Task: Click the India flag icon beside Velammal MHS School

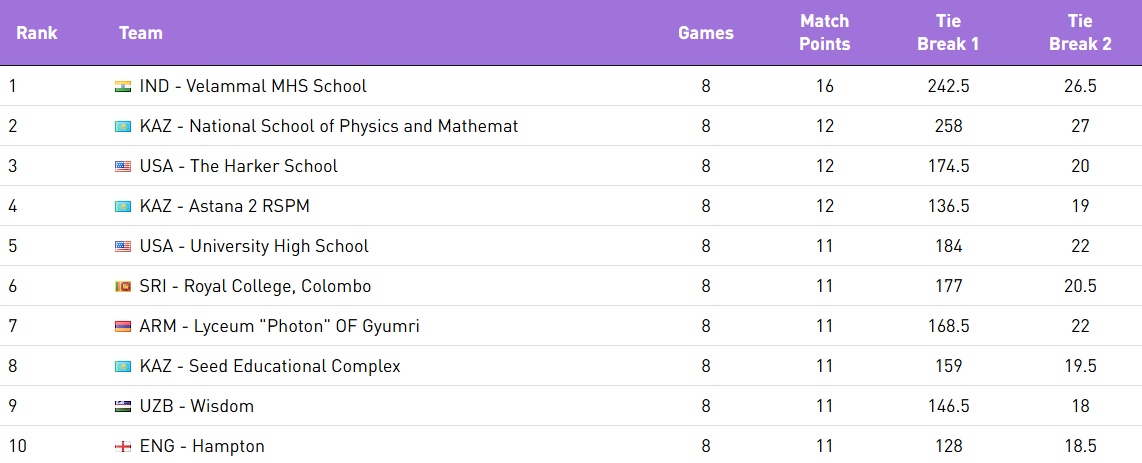Action: [x=123, y=87]
